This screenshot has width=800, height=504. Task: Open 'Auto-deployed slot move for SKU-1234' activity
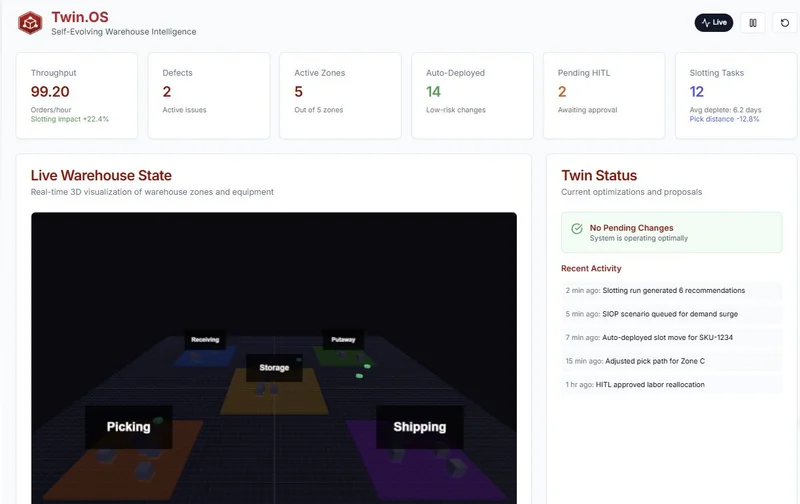(x=671, y=338)
